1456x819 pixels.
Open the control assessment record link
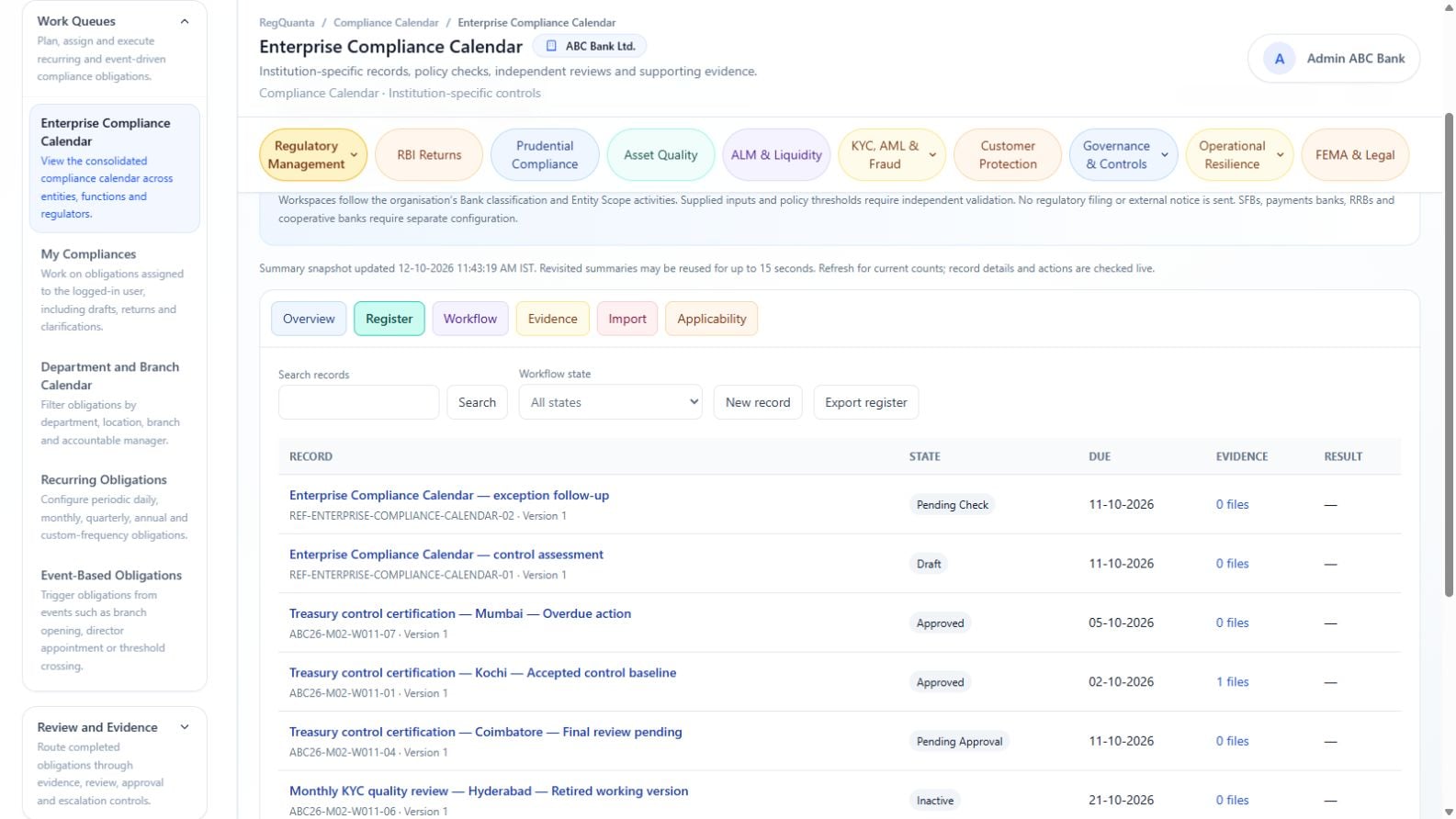pos(446,555)
